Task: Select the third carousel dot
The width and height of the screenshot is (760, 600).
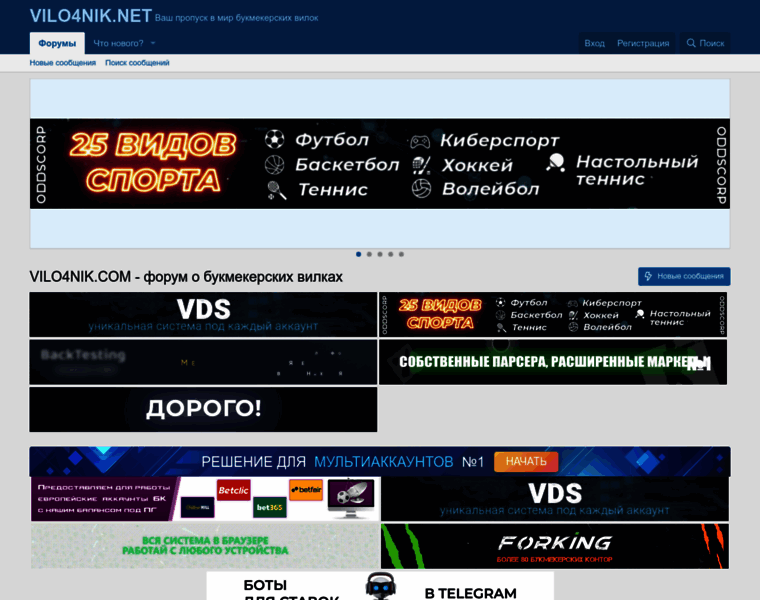Action: [380, 254]
